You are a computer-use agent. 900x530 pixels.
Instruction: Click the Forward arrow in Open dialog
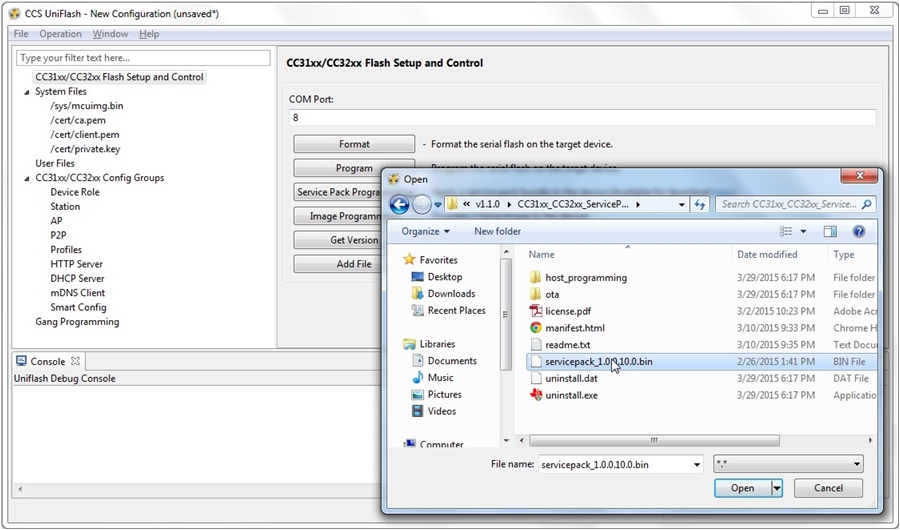422,204
